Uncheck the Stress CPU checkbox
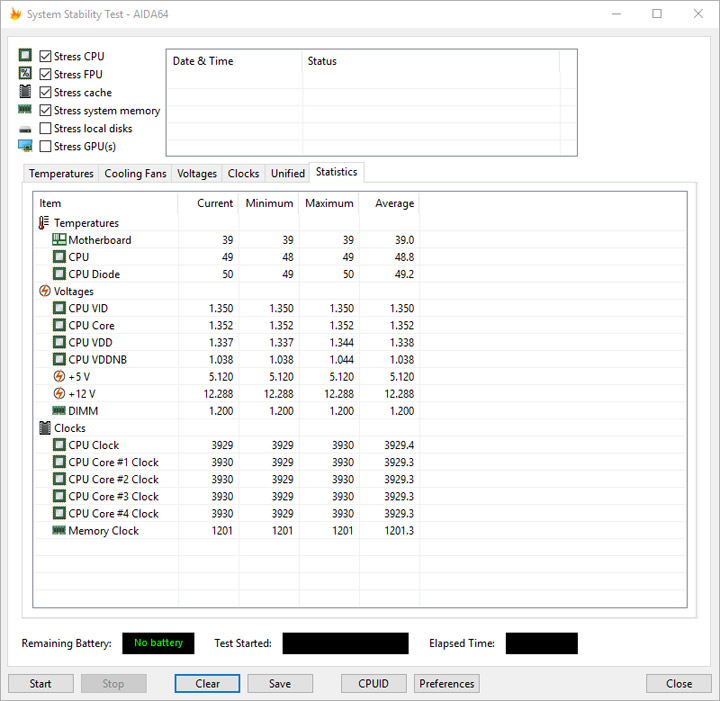Viewport: 720px width, 701px height. (45, 56)
